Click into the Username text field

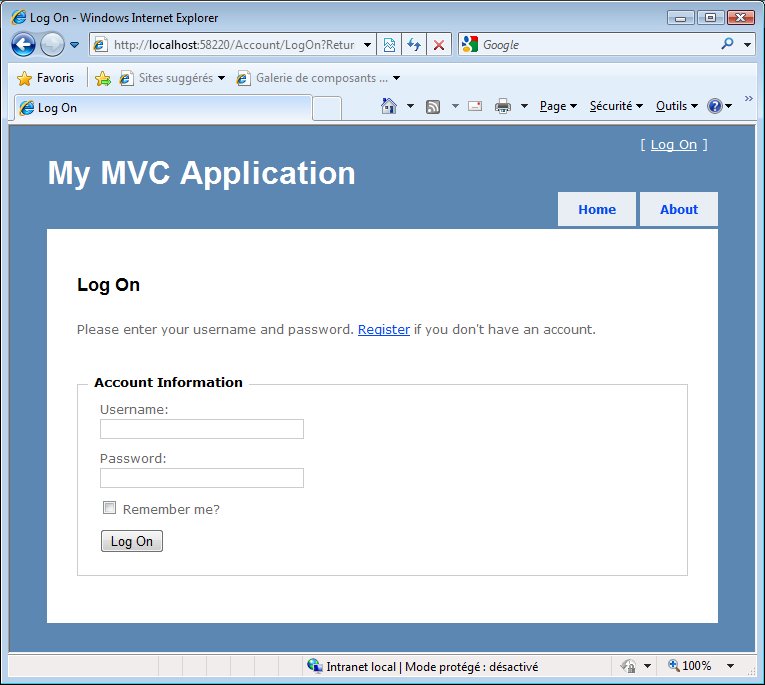coord(201,429)
